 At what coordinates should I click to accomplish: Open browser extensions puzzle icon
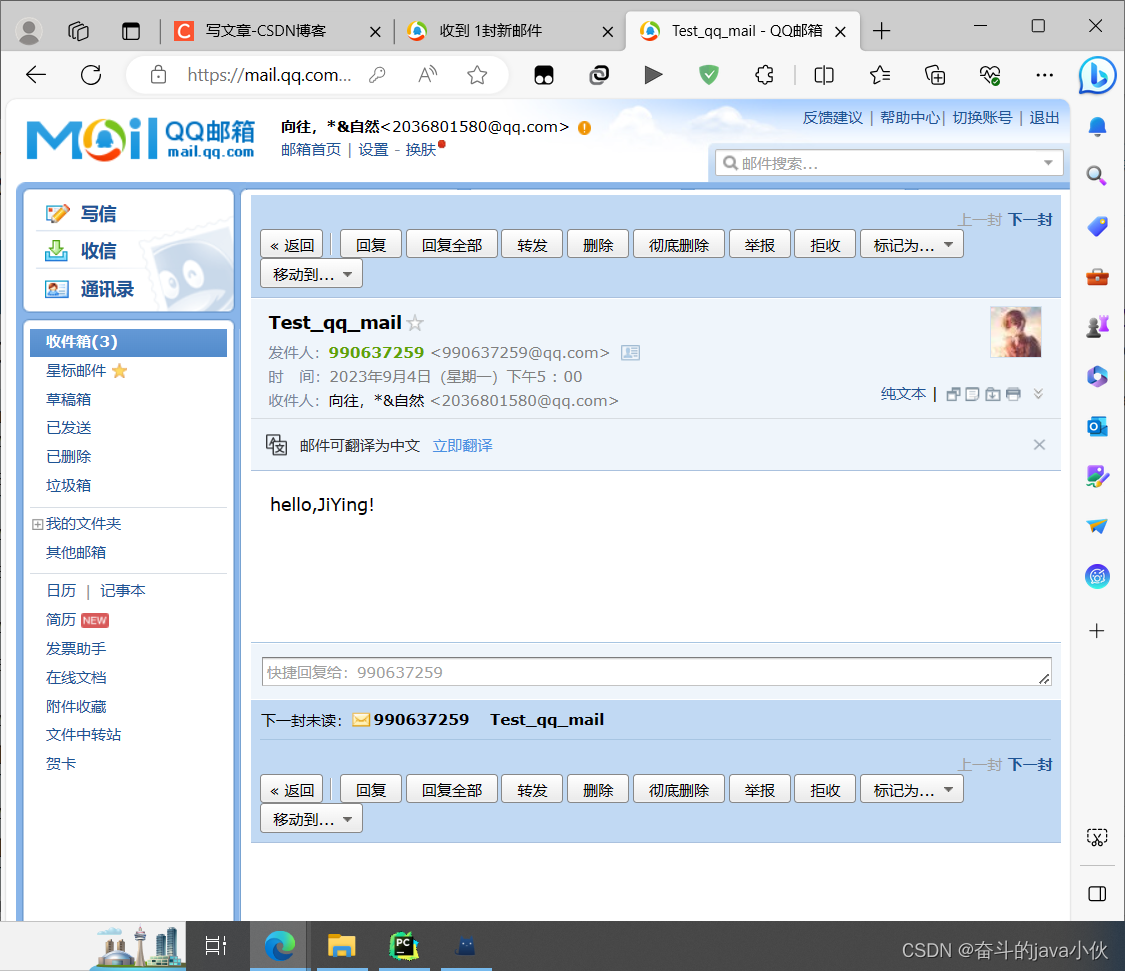tap(764, 75)
